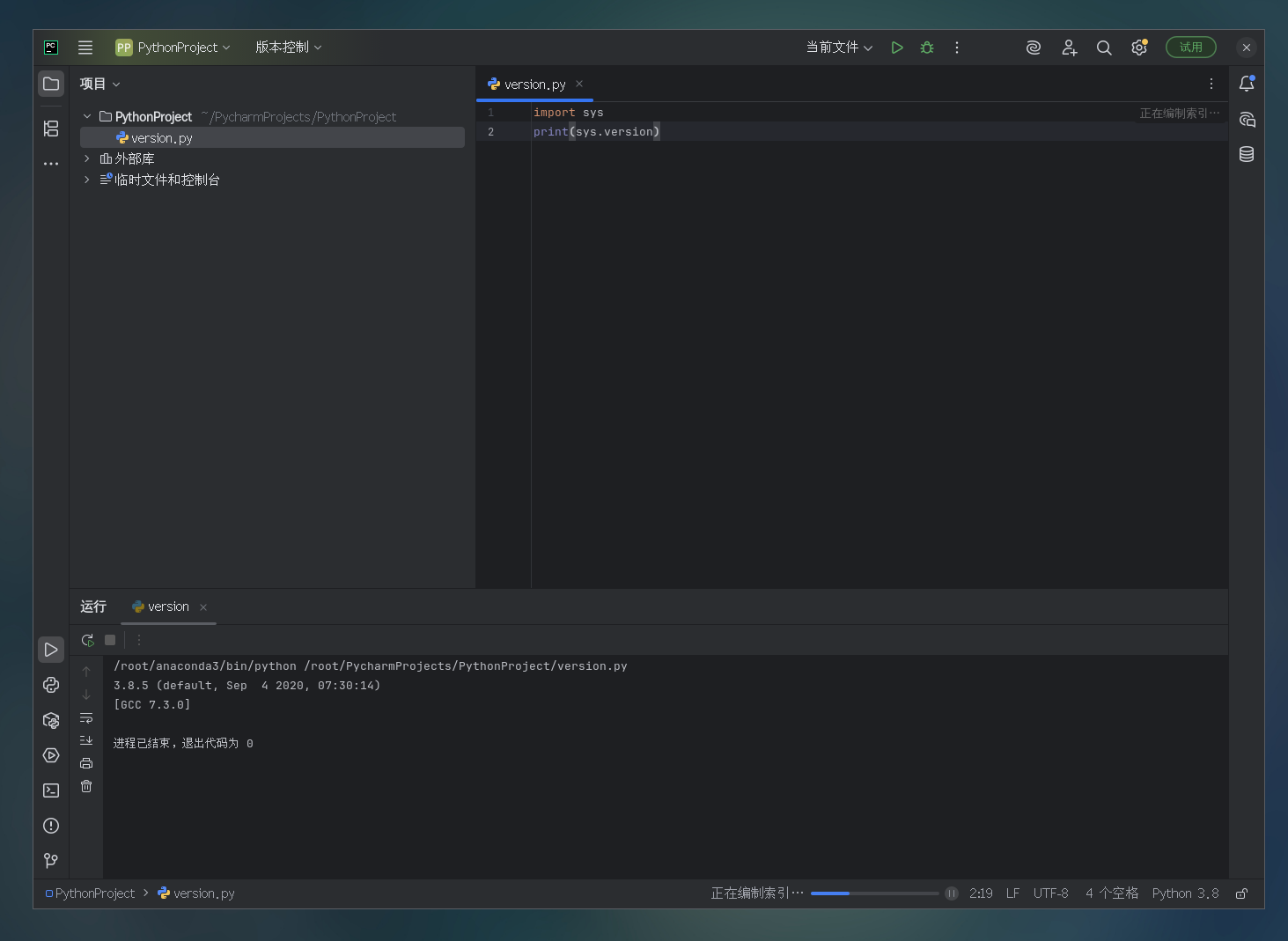This screenshot has height=941, width=1288.
Task: Click the PyCharm logo icon
Action: click(51, 48)
